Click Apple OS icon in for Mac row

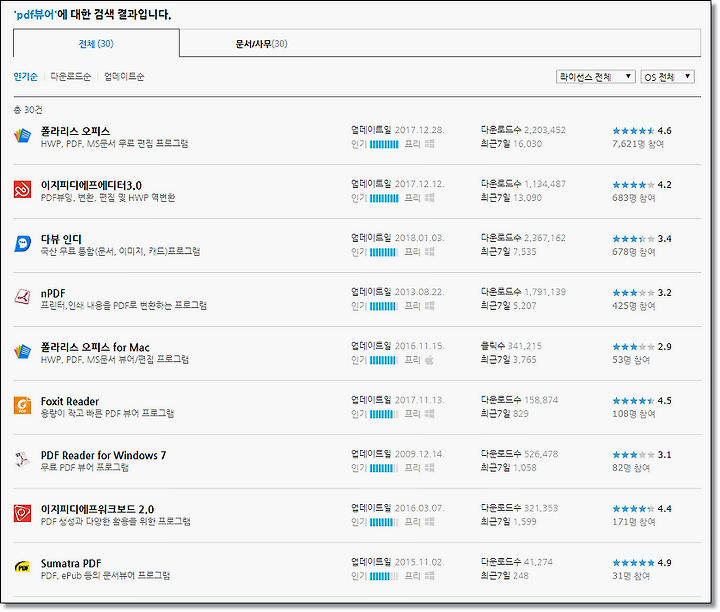pyautogui.click(x=429, y=360)
